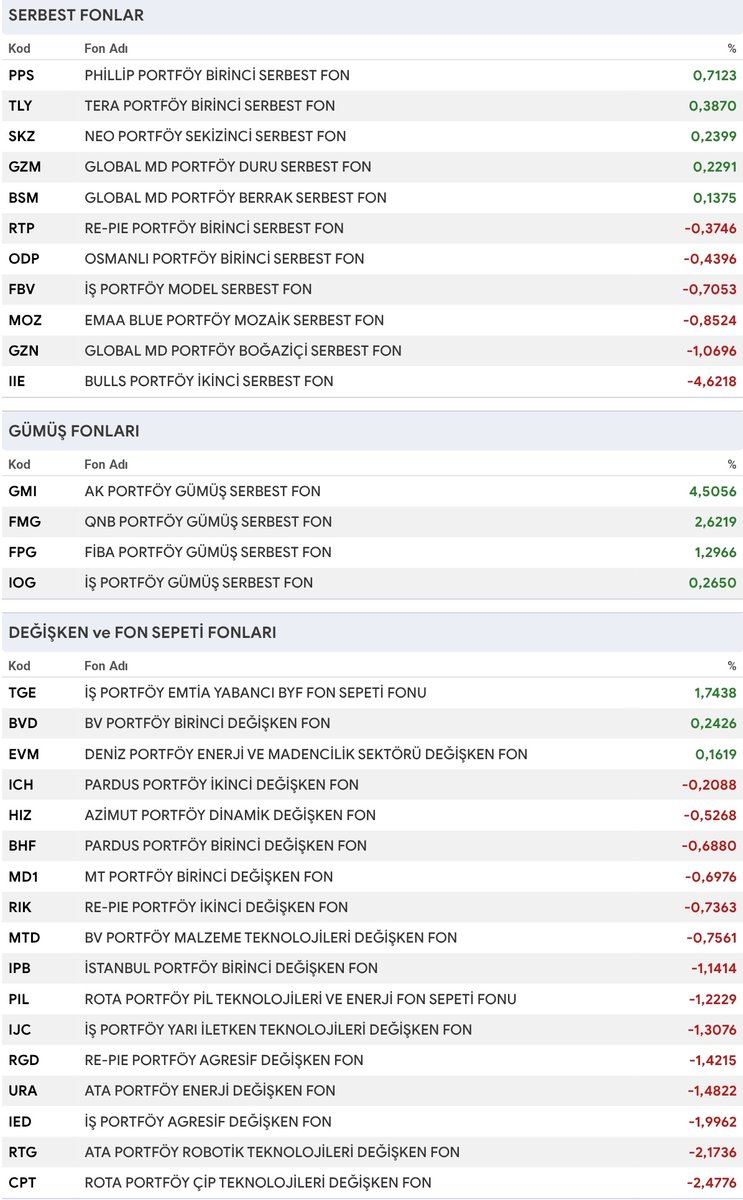Click the 0,7123 percentage value
The height and width of the screenshot is (1200, 743).
[715, 75]
